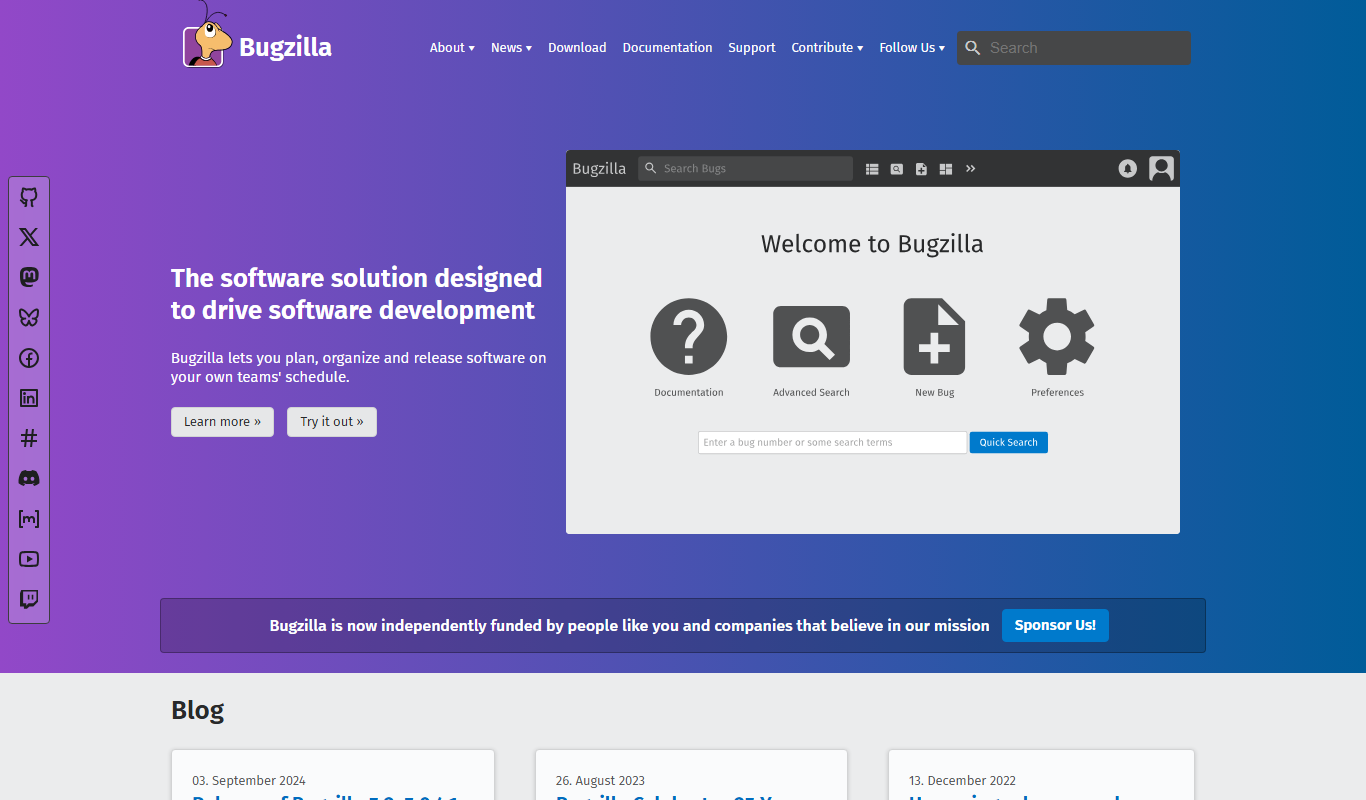Click the new file icon in demo toolbar
1366x800 pixels.
pos(921,169)
